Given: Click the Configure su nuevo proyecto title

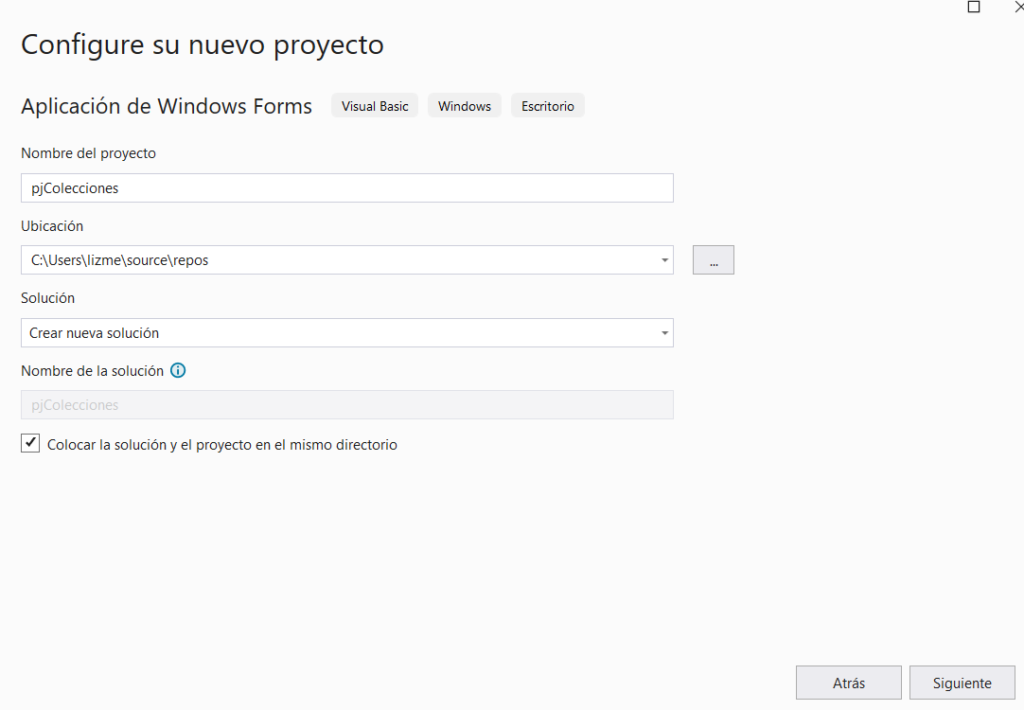Looking at the screenshot, I should coord(202,45).
